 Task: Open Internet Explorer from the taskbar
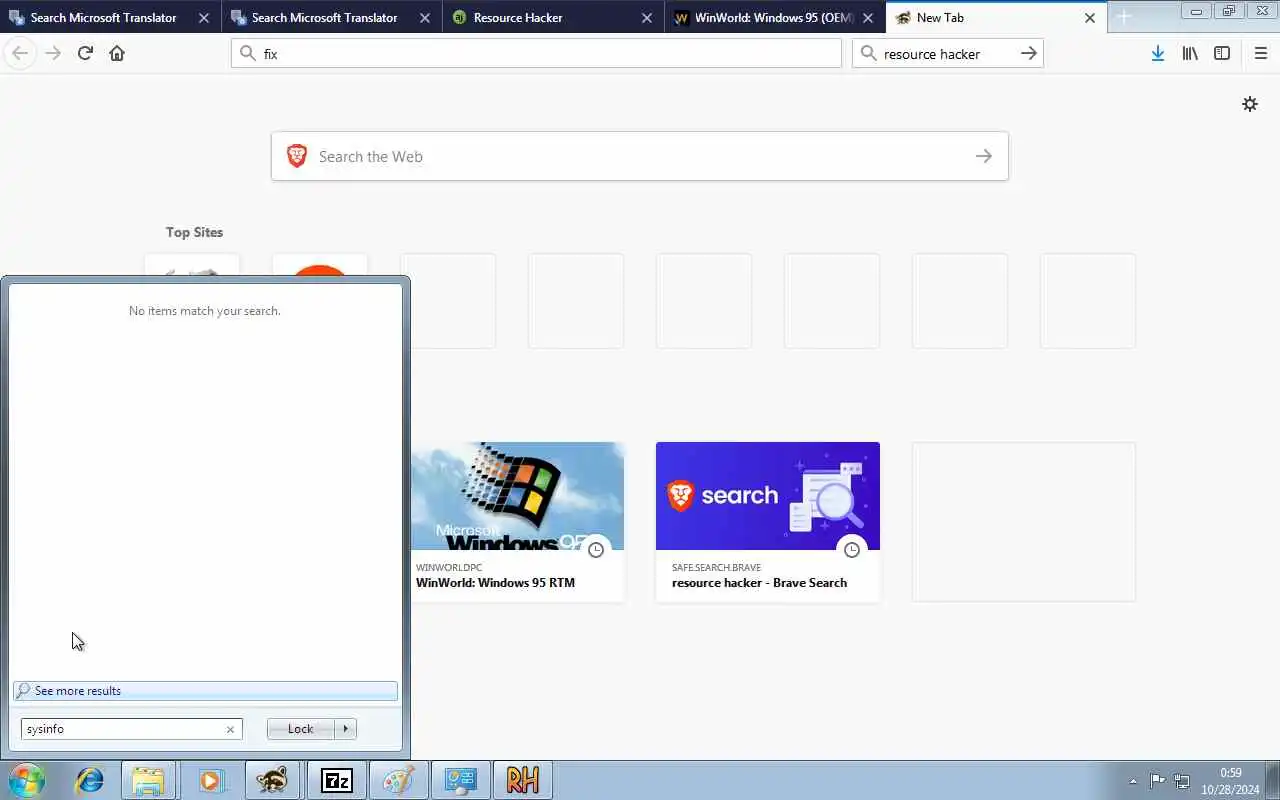pyautogui.click(x=90, y=780)
